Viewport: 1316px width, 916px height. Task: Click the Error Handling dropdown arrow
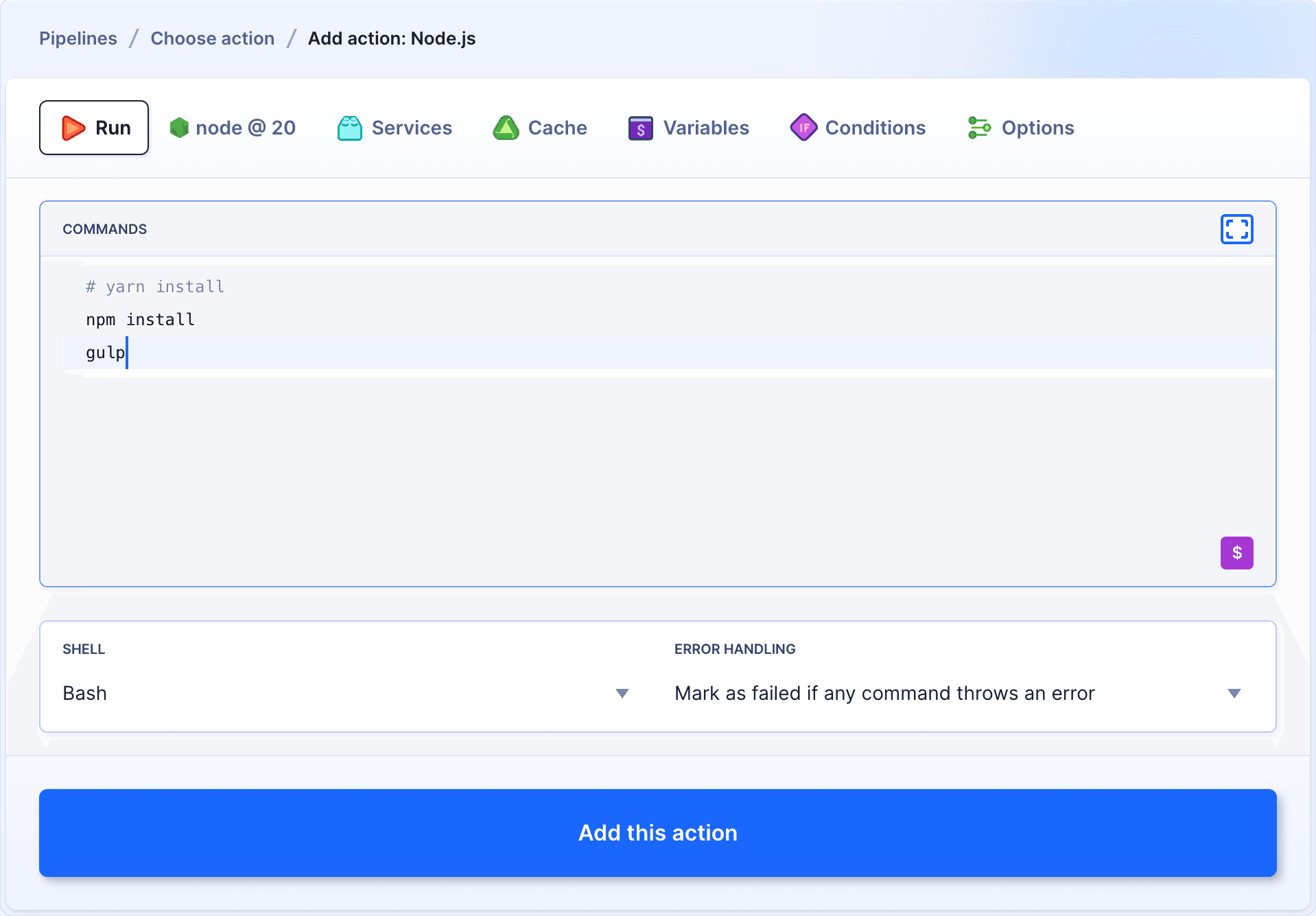[x=1234, y=694]
